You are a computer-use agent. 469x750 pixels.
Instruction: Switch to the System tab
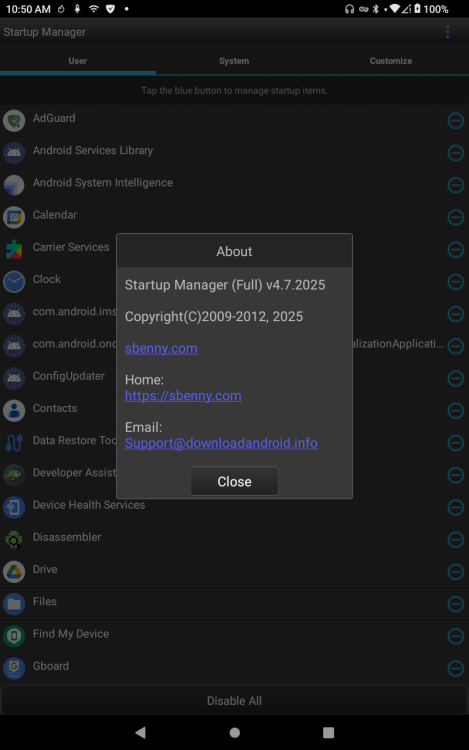[234, 61]
